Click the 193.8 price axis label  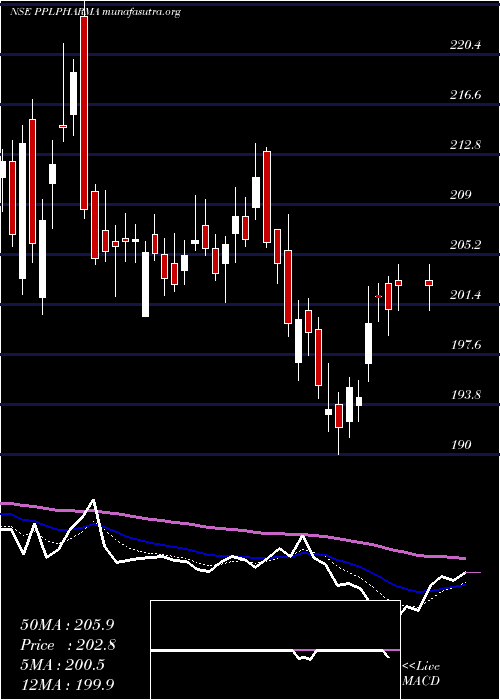(466, 394)
